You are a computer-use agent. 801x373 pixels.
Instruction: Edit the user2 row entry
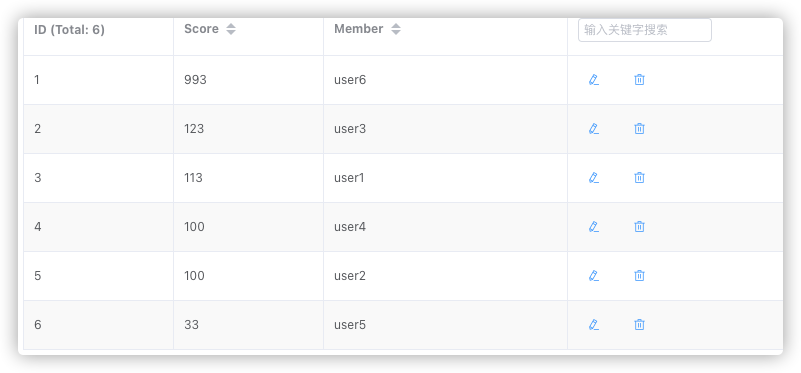click(594, 276)
